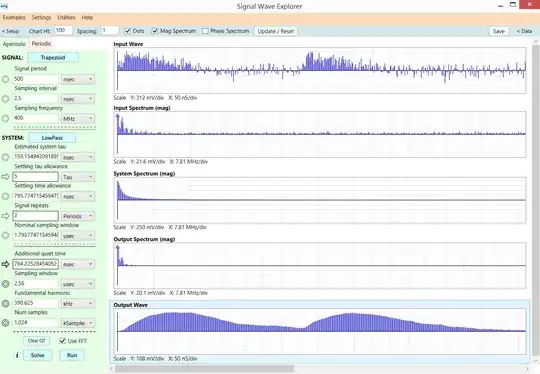540x374 pixels.
Task: Open the Data panel toggle
Action: pyautogui.click(x=525, y=31)
